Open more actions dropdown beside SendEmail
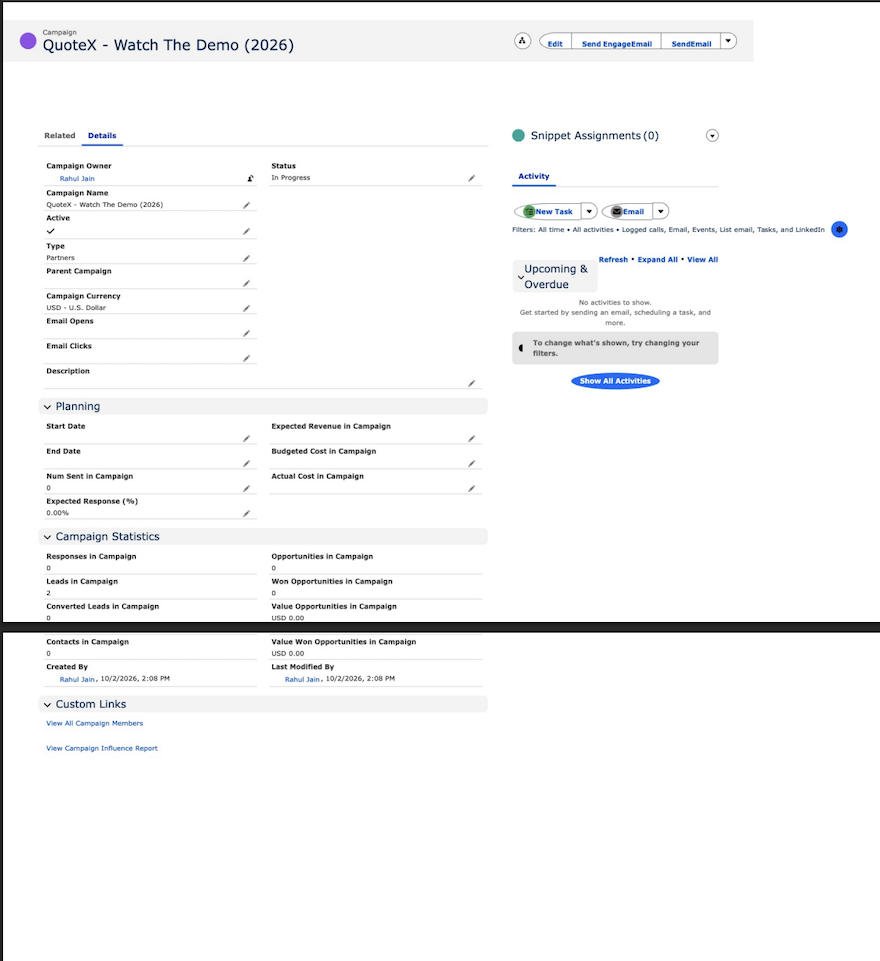Screen dimensions: 880x961 (x=728, y=41)
